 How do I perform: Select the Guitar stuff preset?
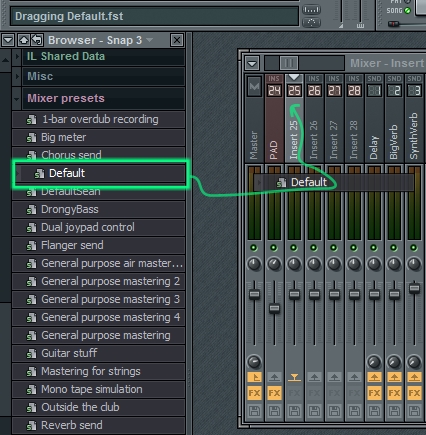(98, 353)
